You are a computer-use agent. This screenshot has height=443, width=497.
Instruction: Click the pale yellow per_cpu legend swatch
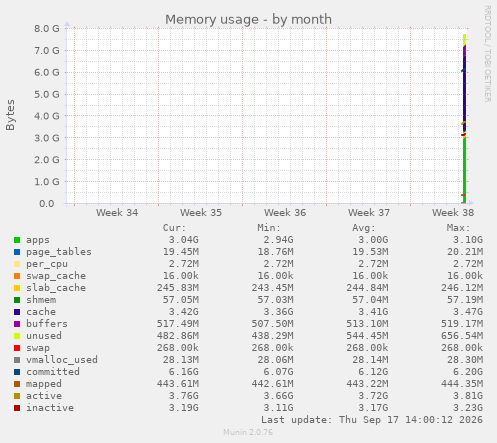pos(17,264)
